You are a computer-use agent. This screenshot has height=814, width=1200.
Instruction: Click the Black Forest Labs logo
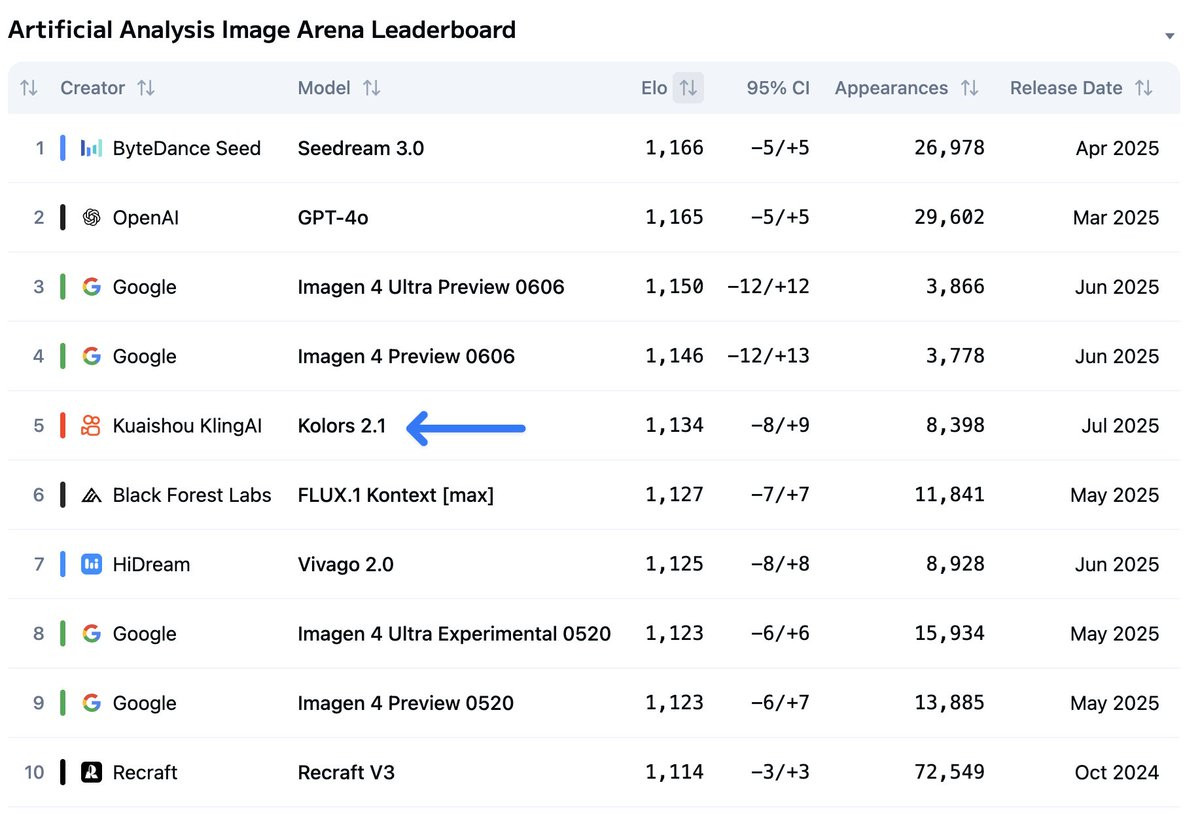pos(92,495)
